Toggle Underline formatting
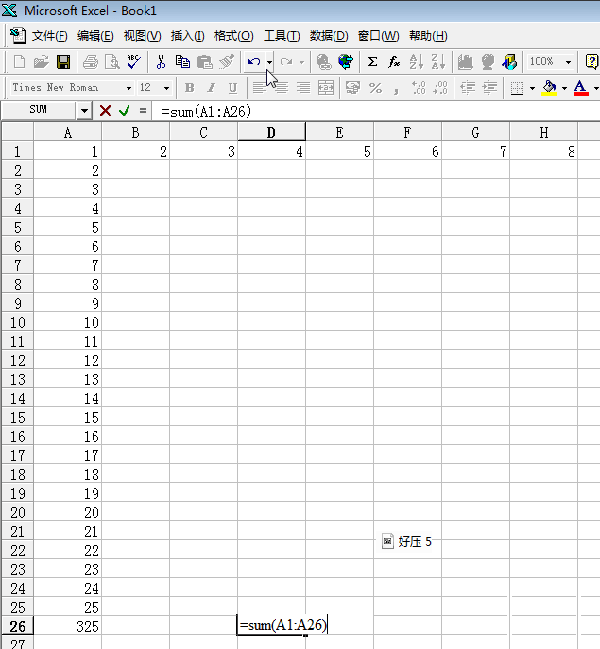Image resolution: width=600 pixels, height=649 pixels. coord(233,88)
